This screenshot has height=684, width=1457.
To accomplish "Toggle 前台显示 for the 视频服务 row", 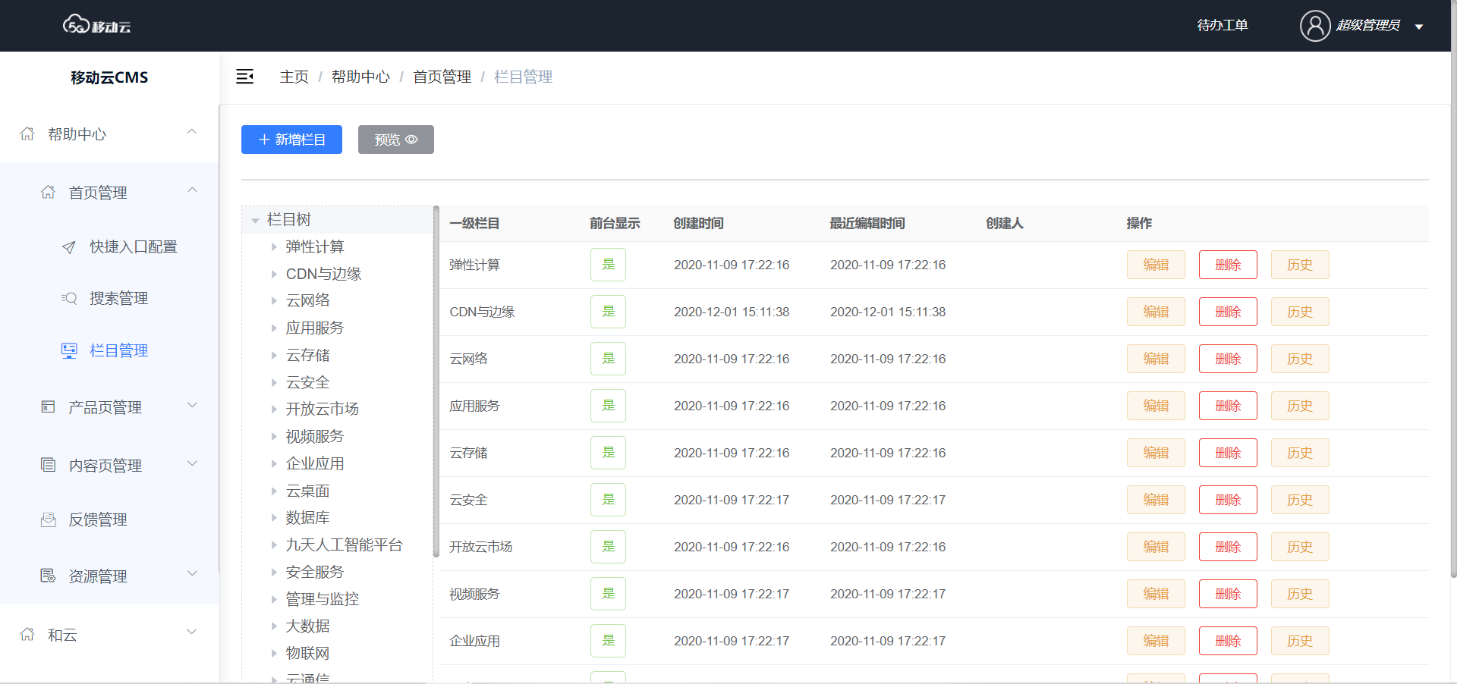I will point(607,594).
